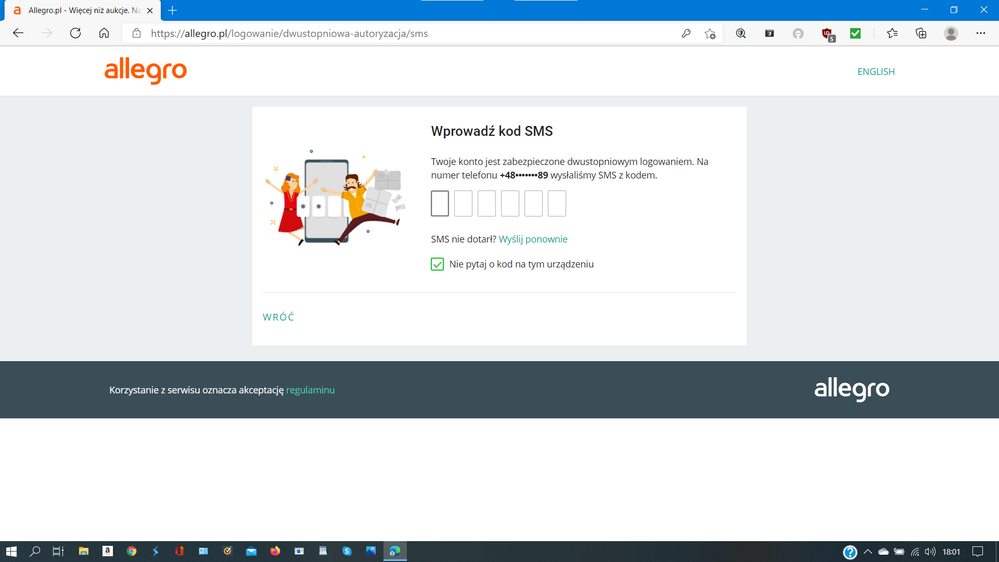Open the browser profile avatar
Viewport: 999px width, 562px height.
[x=951, y=33]
